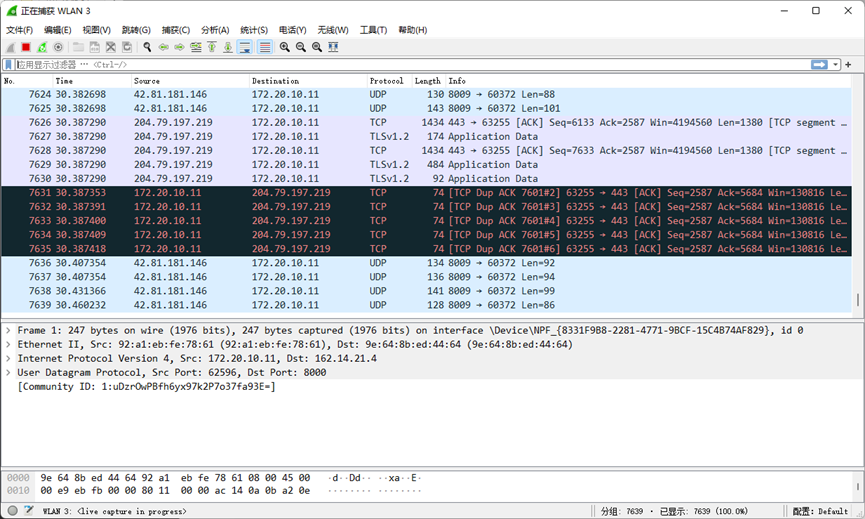Expand the Frame 1 details row
This screenshot has height=519, width=865.
(x=8, y=330)
